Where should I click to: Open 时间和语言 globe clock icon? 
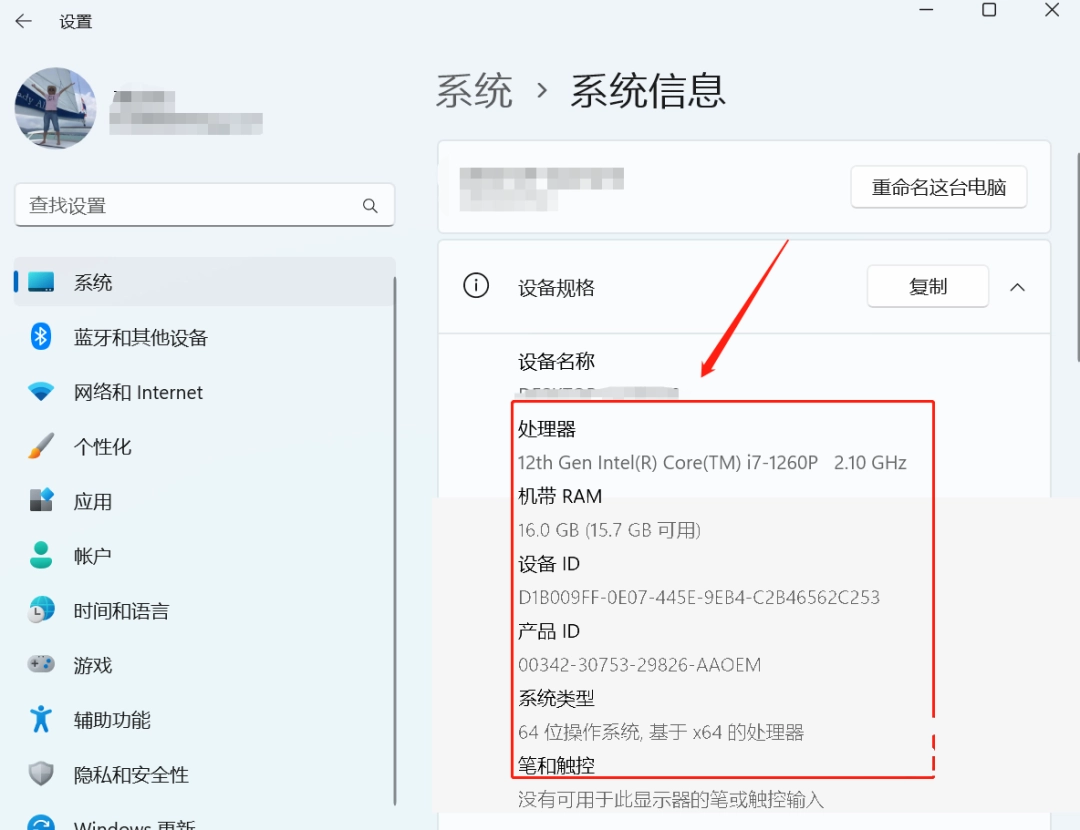click(x=41, y=610)
